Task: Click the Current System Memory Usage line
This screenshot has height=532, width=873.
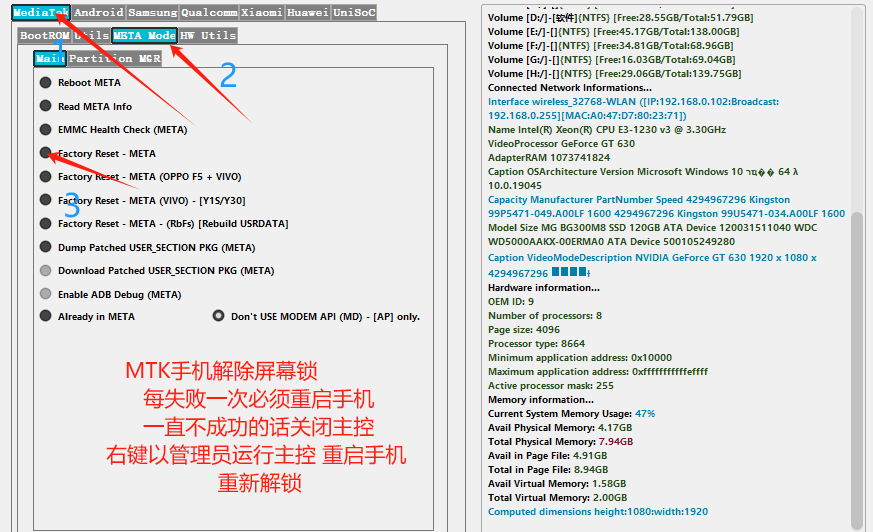Action: pyautogui.click(x=571, y=413)
